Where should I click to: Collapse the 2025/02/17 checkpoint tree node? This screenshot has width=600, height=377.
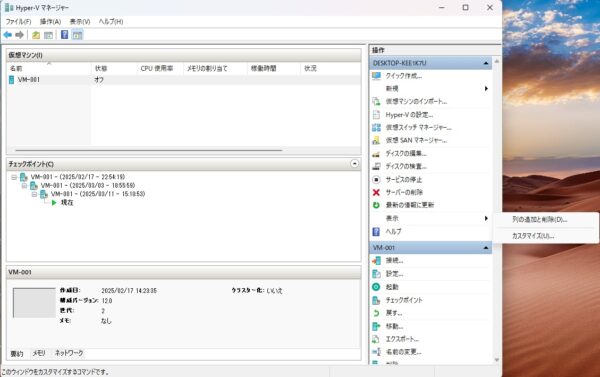click(14, 177)
